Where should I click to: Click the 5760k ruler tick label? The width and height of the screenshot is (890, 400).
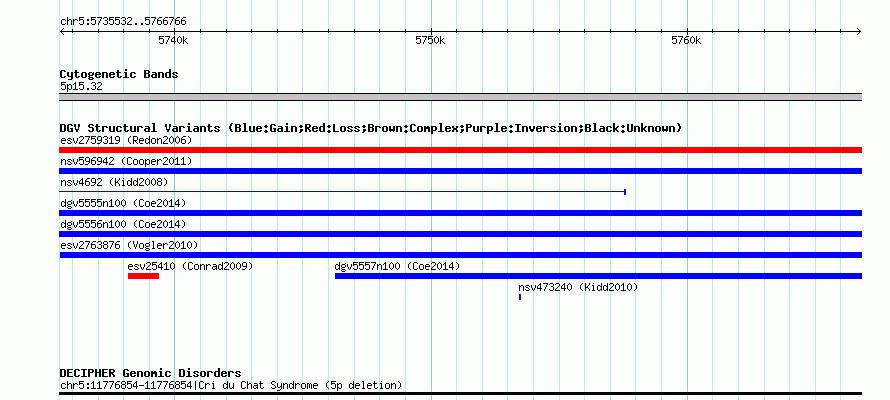(686, 40)
